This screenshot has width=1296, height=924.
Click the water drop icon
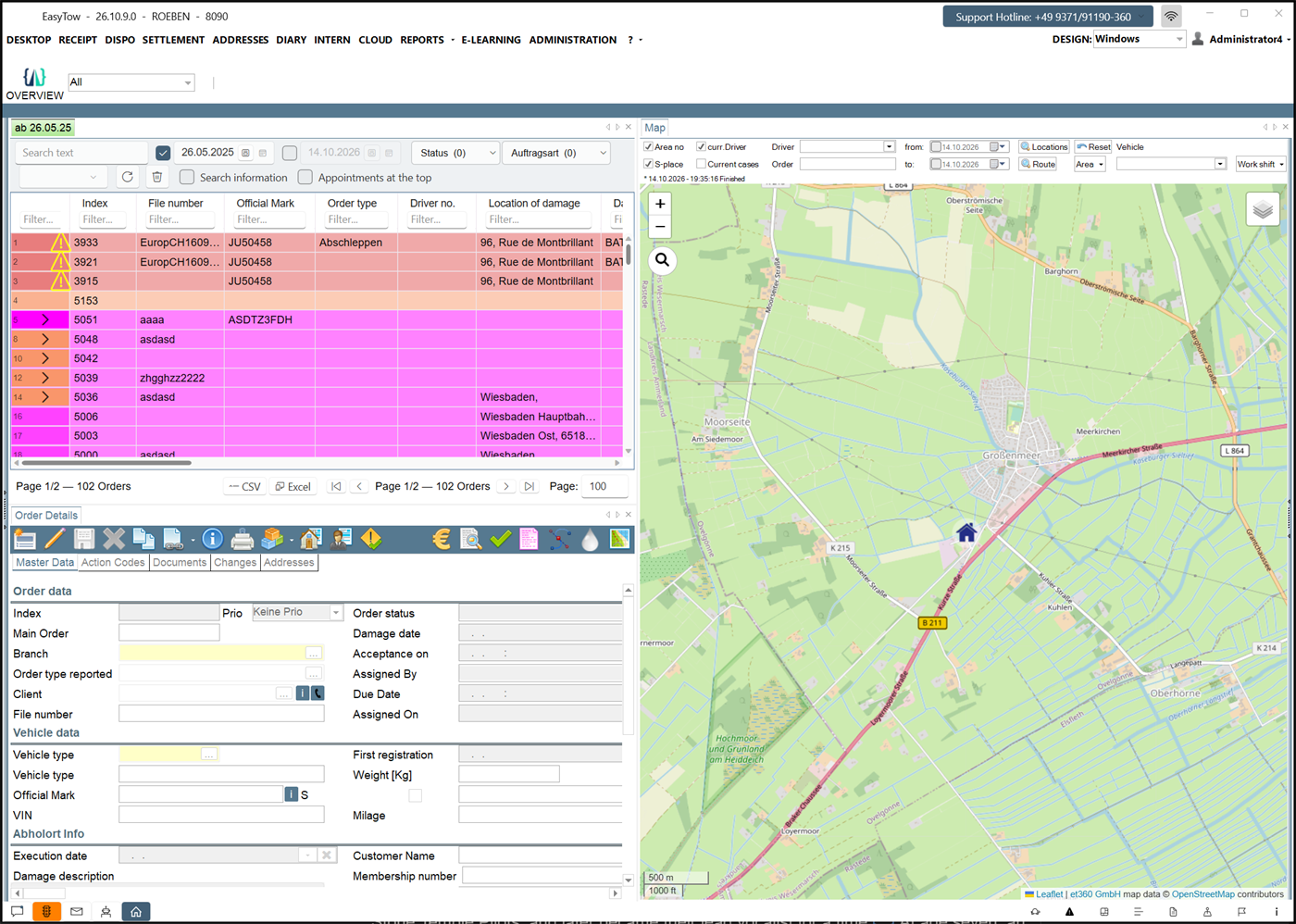(590, 539)
